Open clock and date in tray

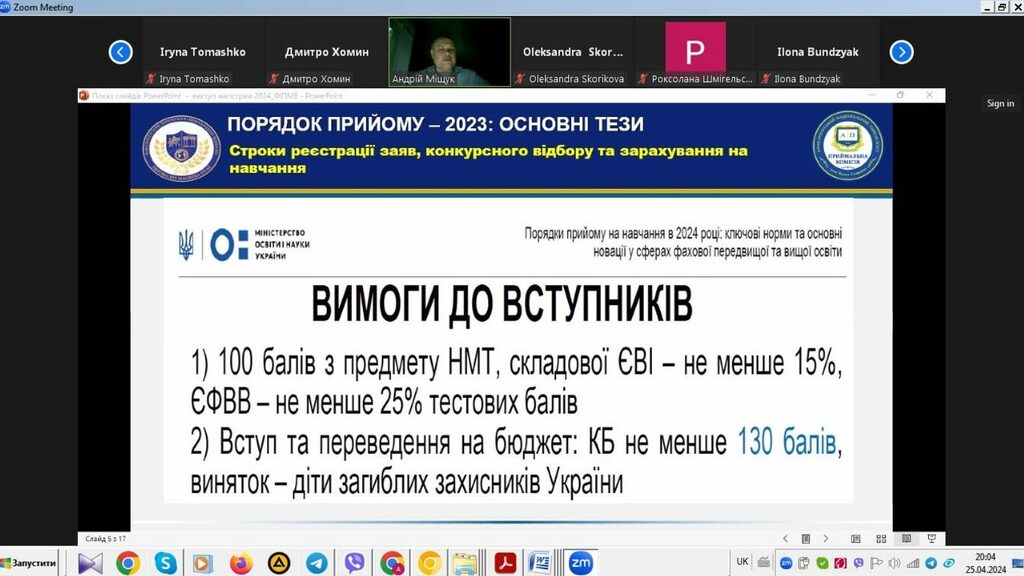tap(986, 563)
